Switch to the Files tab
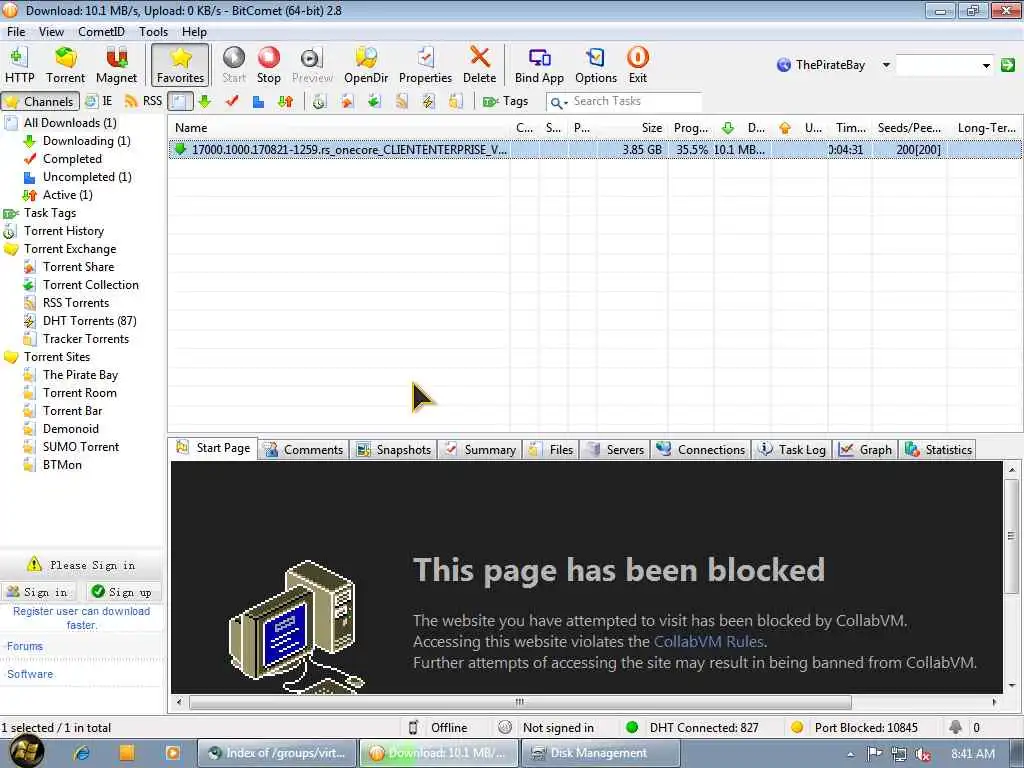 pyautogui.click(x=552, y=449)
